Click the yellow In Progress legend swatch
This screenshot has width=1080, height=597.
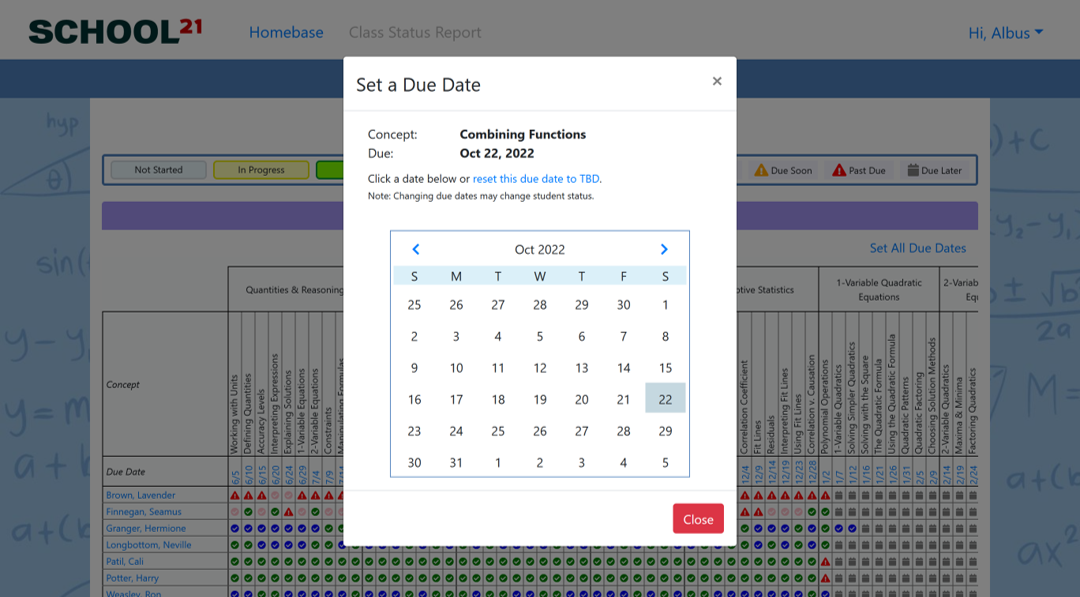pyautogui.click(x=261, y=170)
